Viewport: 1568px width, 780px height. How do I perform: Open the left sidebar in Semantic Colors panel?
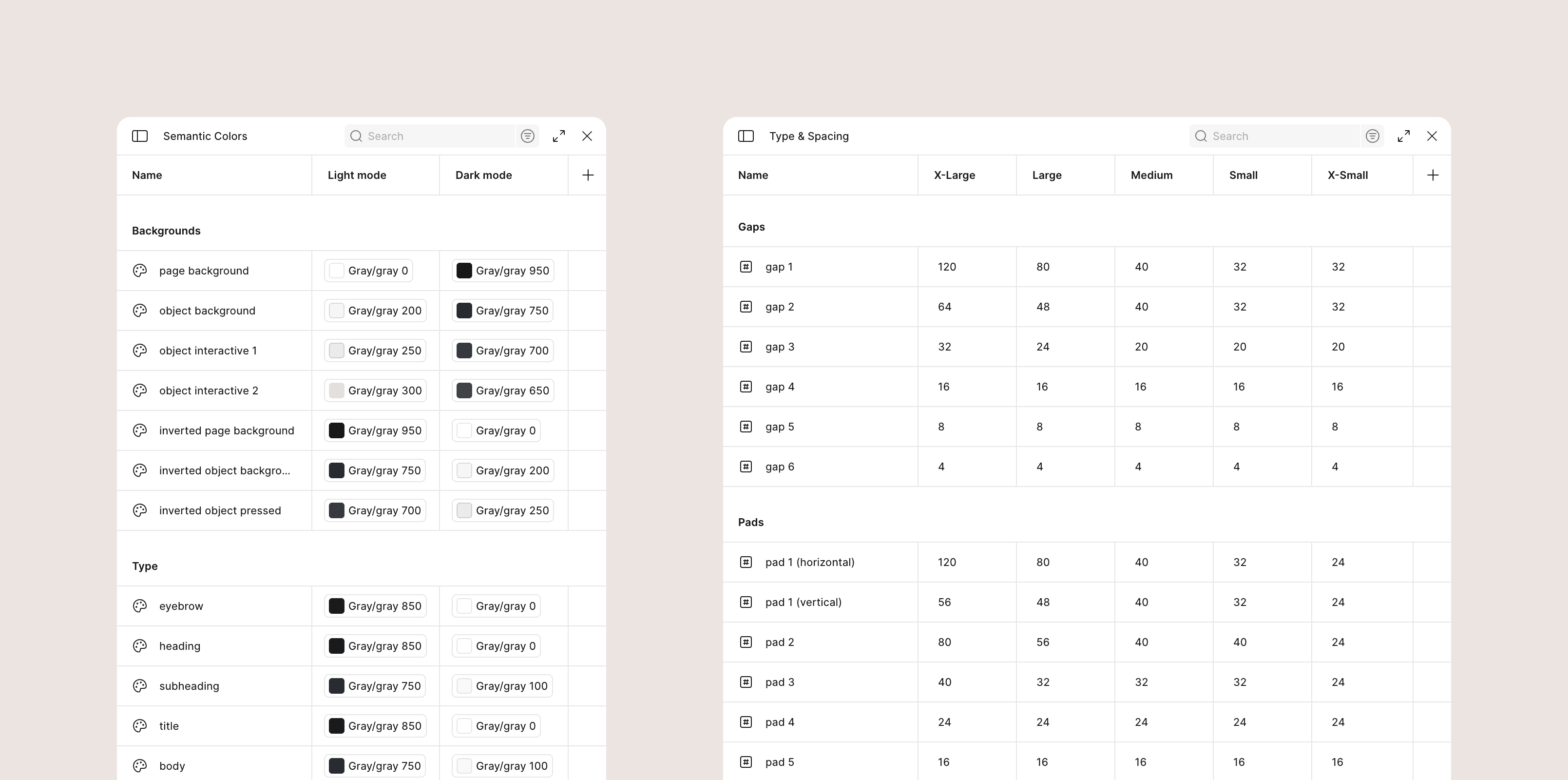140,136
